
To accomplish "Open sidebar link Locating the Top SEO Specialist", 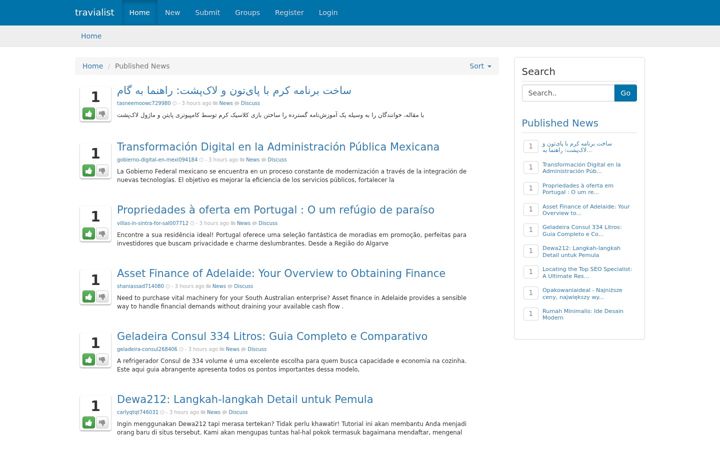I will [x=587, y=272].
